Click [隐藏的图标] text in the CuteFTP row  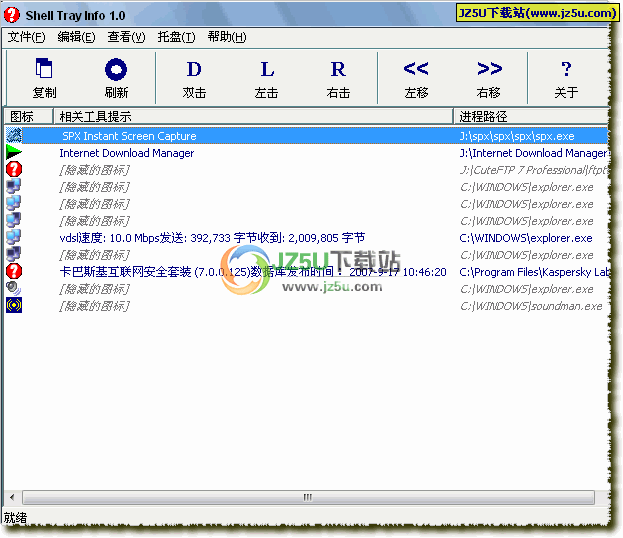(94, 170)
